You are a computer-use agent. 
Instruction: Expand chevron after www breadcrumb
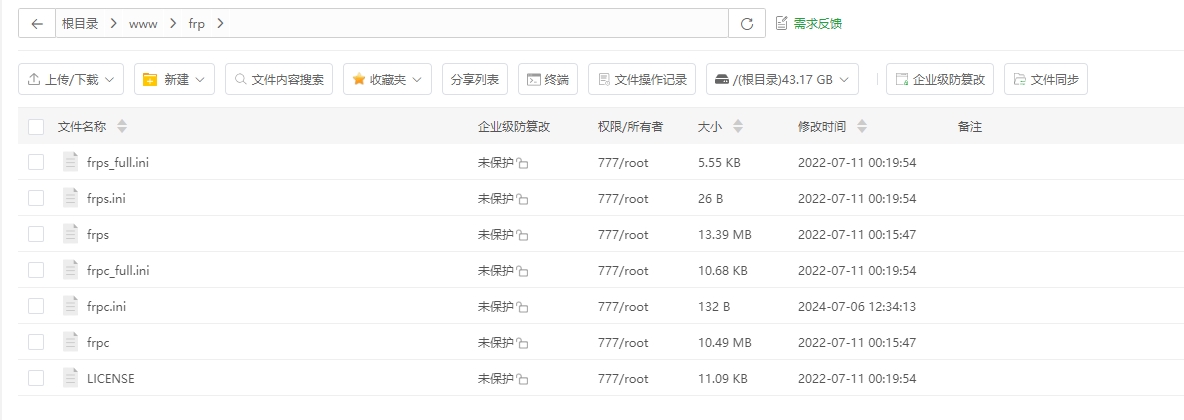(173, 23)
